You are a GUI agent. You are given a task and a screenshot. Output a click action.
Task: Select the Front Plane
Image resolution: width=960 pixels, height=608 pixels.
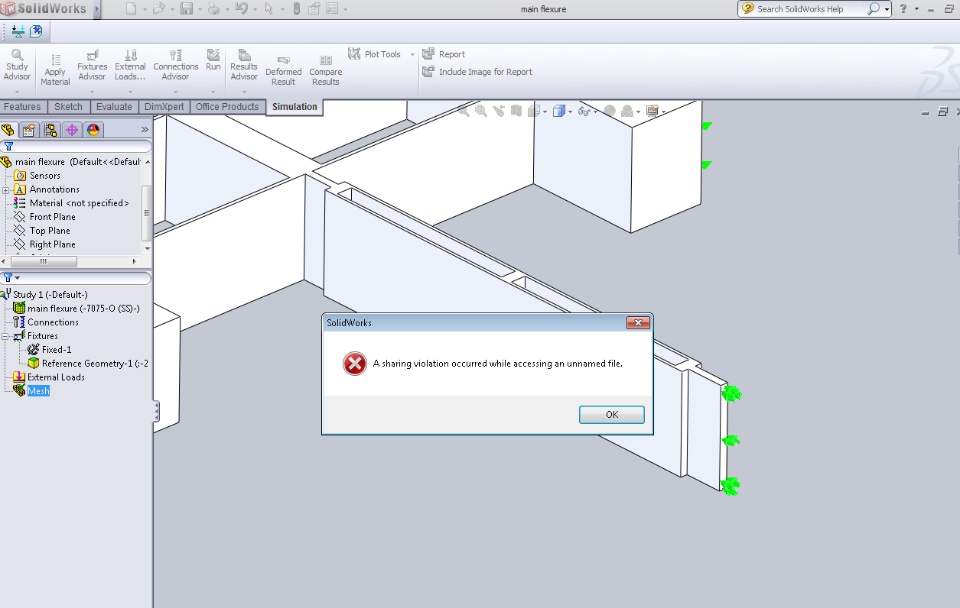point(53,217)
